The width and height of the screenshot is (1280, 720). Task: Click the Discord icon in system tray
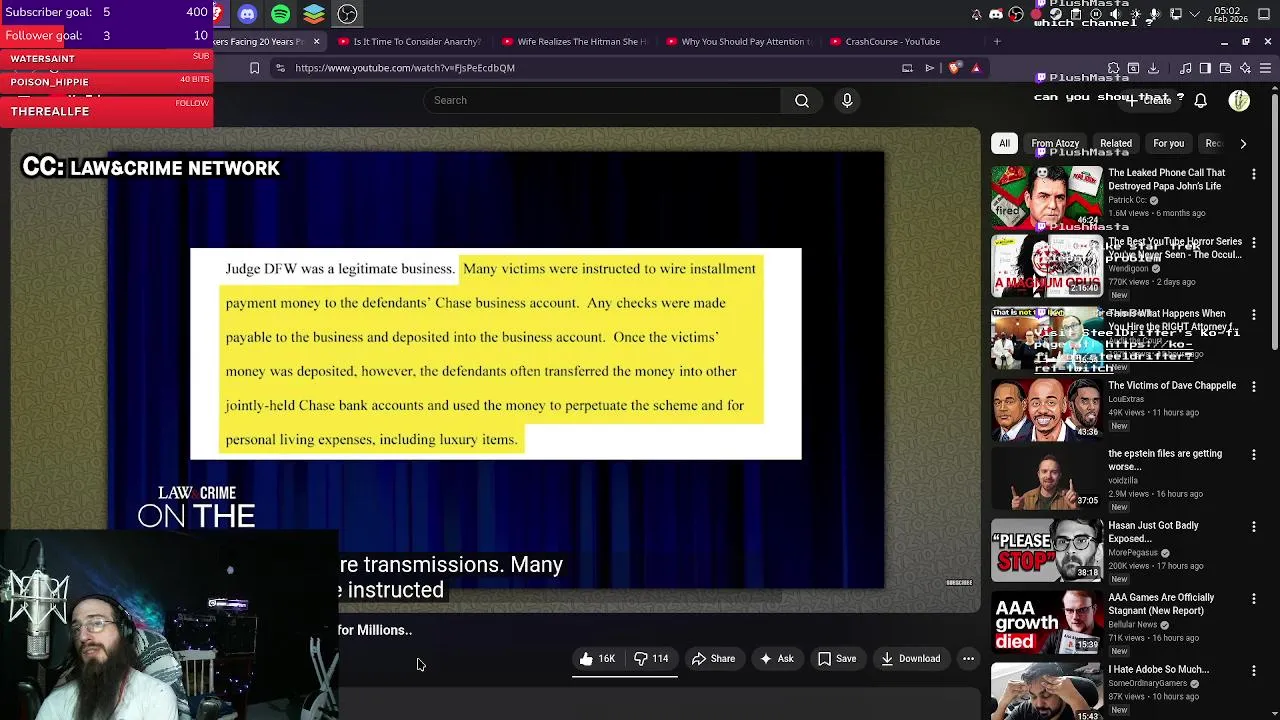pyautogui.click(x=996, y=14)
